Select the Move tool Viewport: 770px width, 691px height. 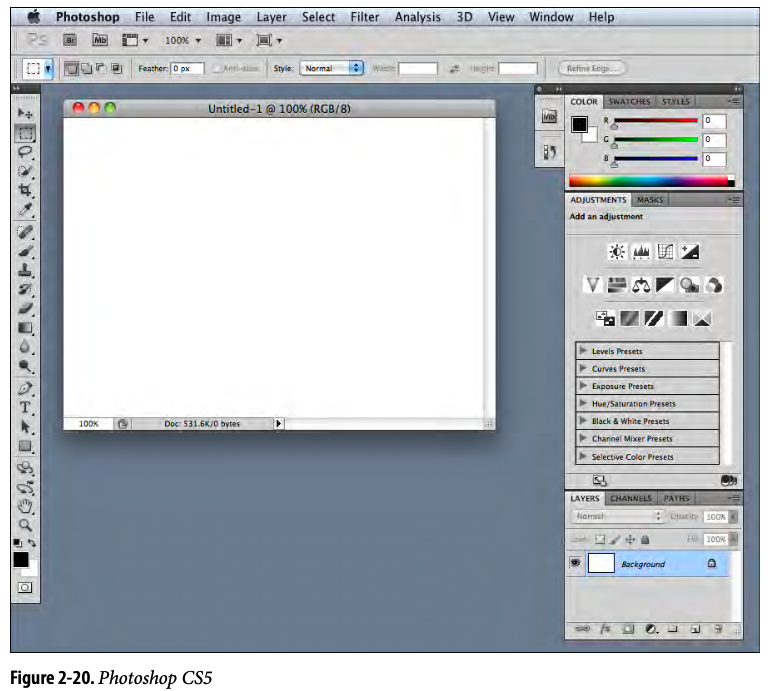click(25, 113)
